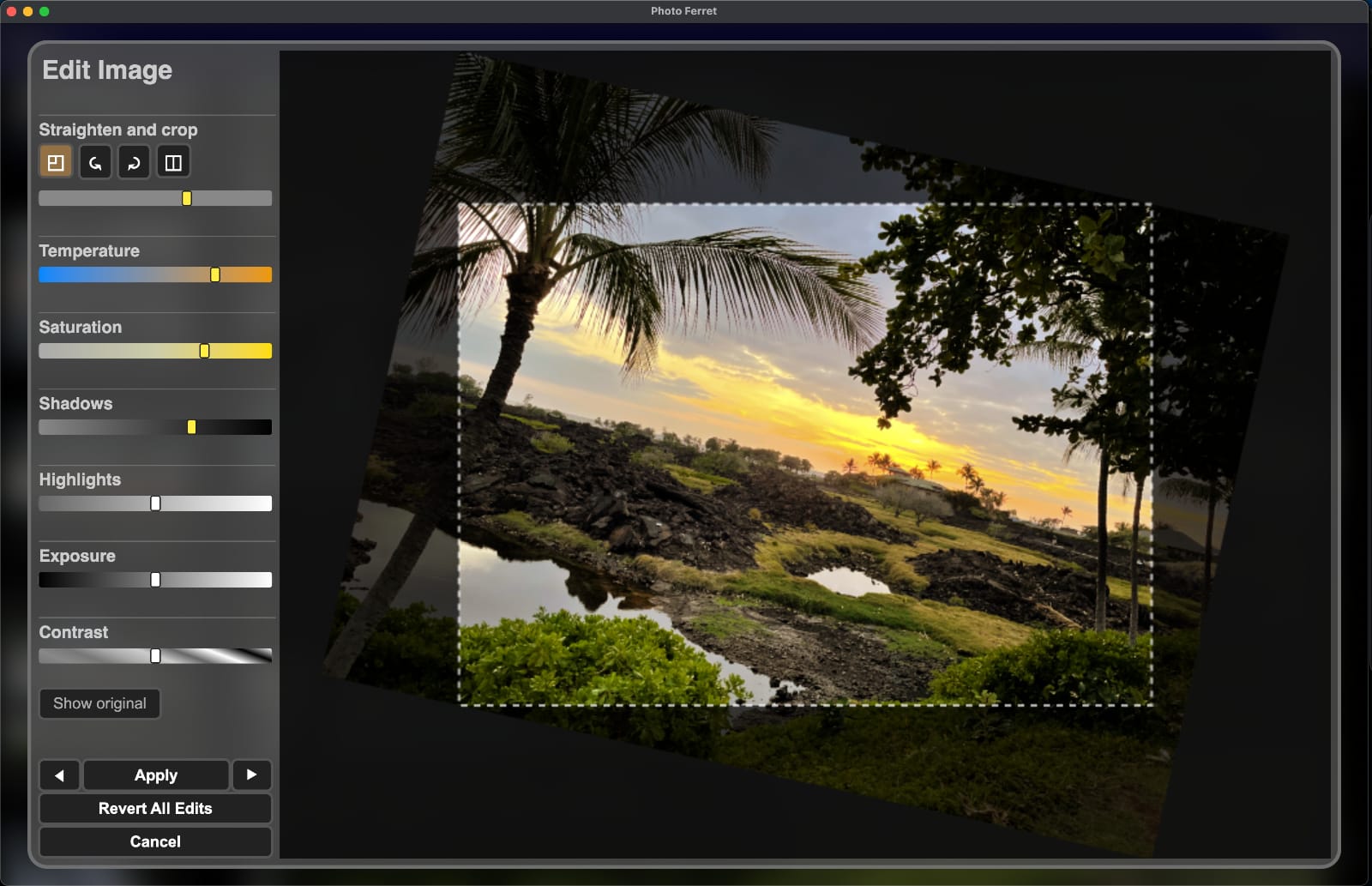This screenshot has width=1372, height=886.
Task: Cancel the image editing
Action: tap(155, 841)
